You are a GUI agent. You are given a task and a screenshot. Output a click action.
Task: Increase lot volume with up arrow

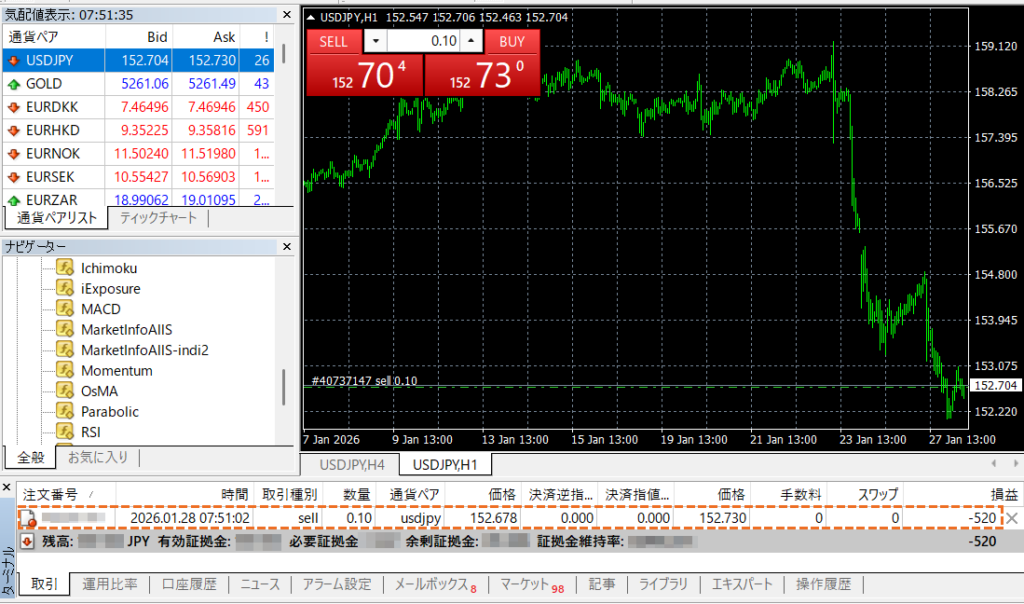[471, 41]
